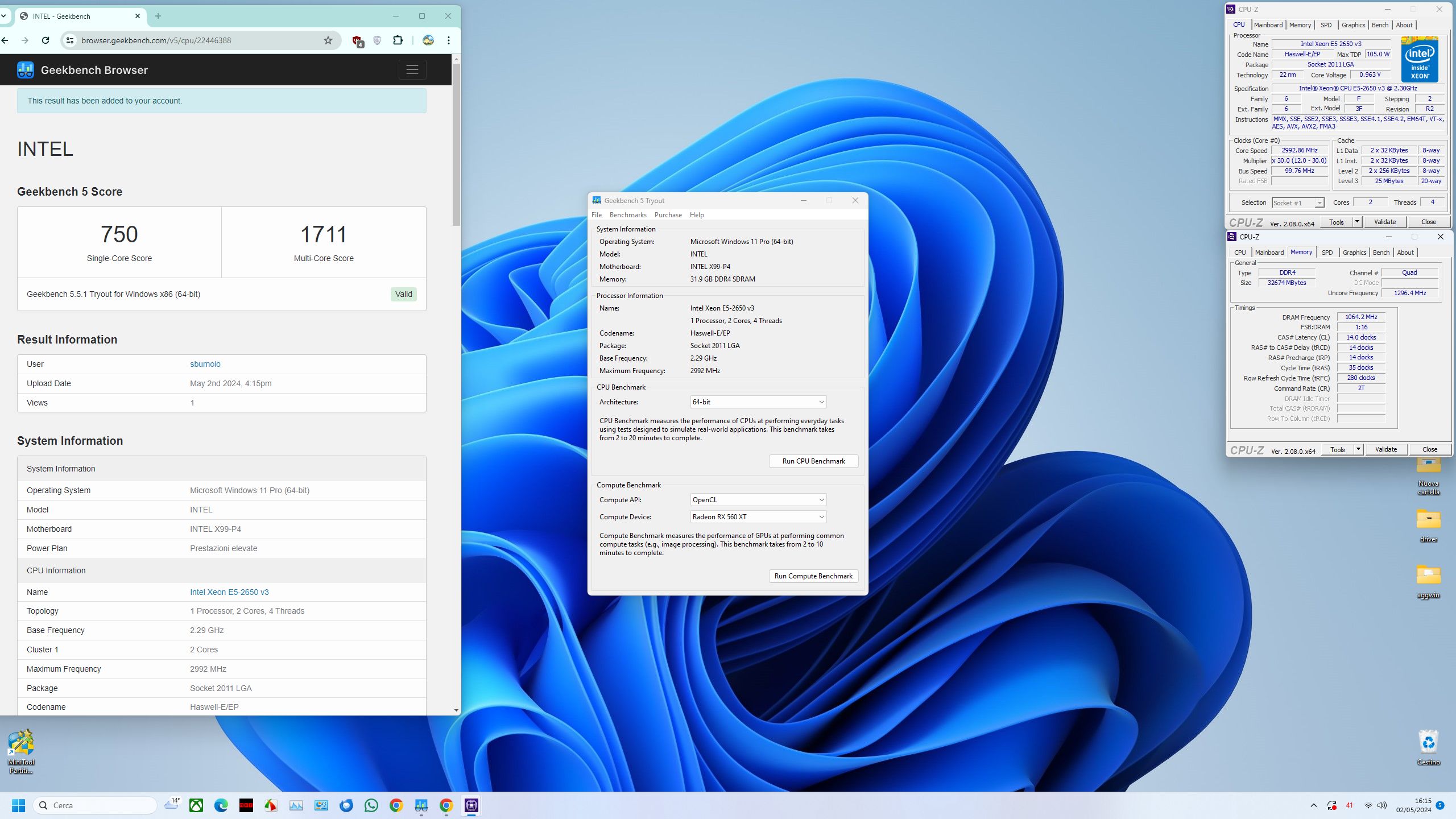Open volume control in system tray
Viewport: 1456px width, 819px height.
point(1383,805)
